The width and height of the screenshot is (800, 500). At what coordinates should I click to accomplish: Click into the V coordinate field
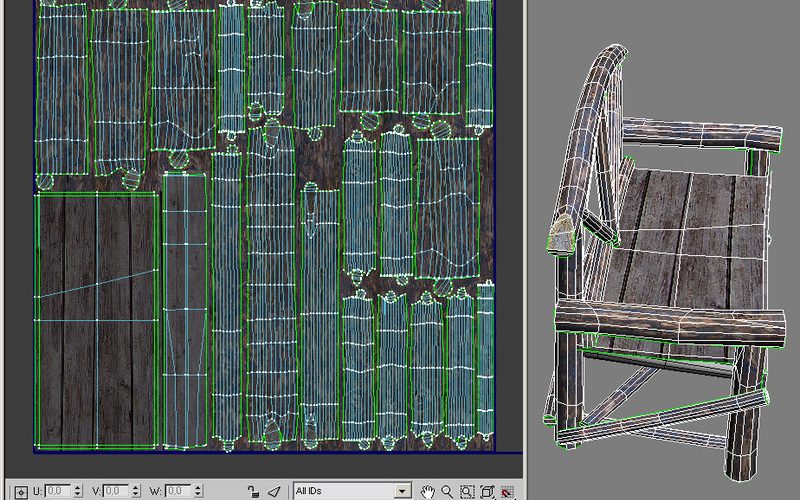point(117,492)
